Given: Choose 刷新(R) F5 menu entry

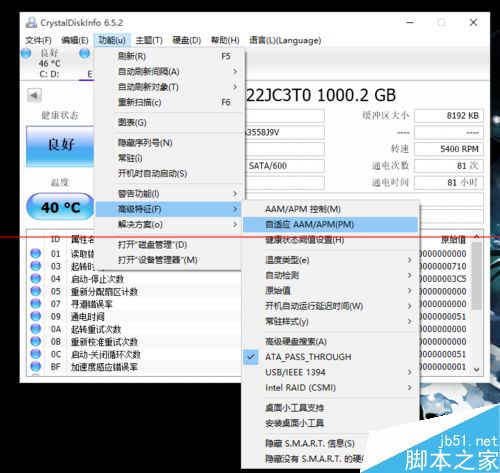Looking at the screenshot, I should 170,56.
